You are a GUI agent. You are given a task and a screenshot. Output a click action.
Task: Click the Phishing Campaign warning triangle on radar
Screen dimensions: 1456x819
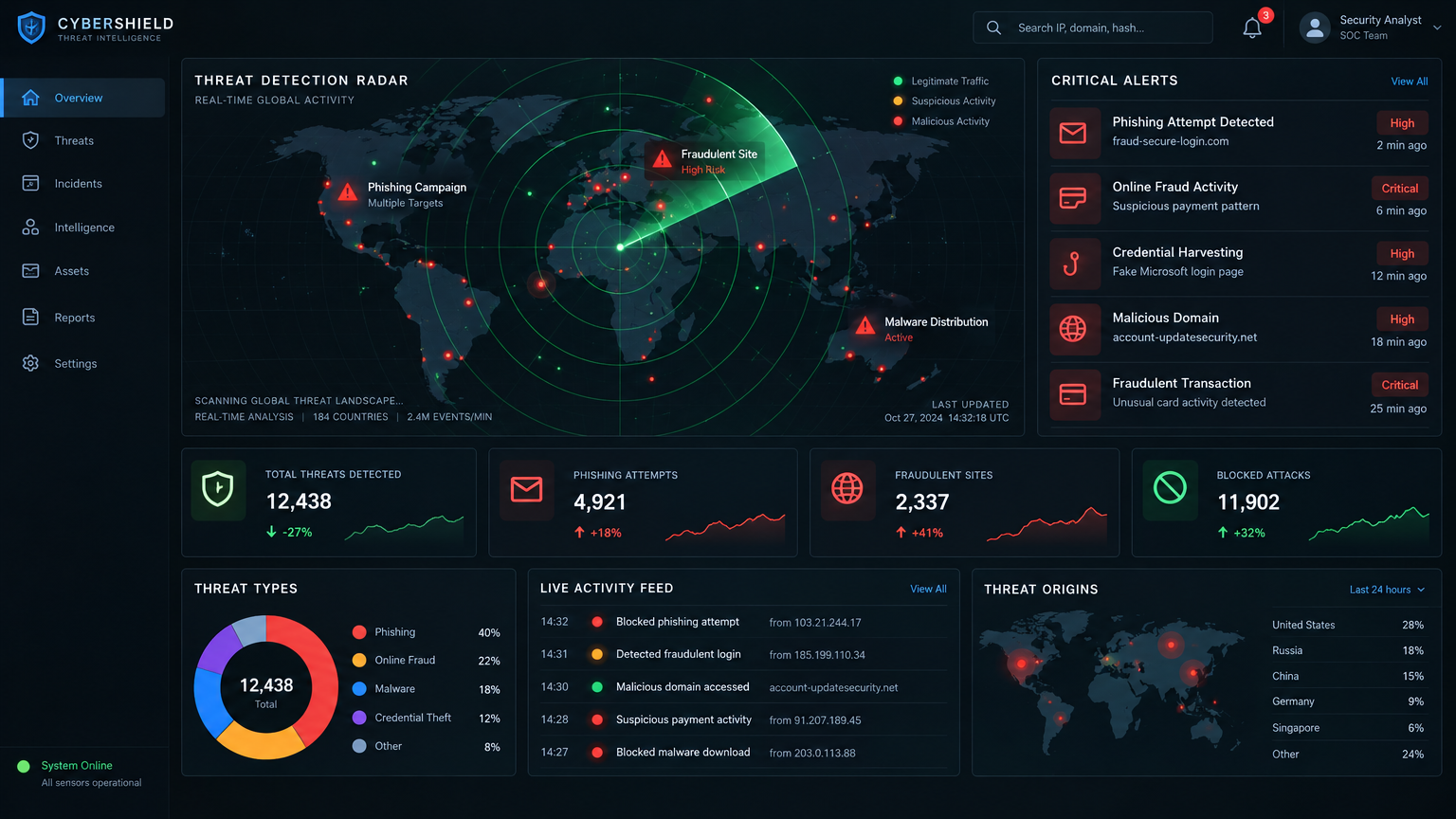point(348,192)
